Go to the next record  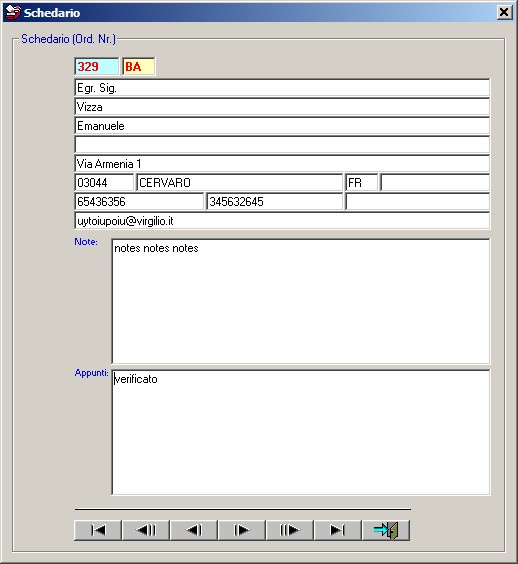[x=242, y=530]
